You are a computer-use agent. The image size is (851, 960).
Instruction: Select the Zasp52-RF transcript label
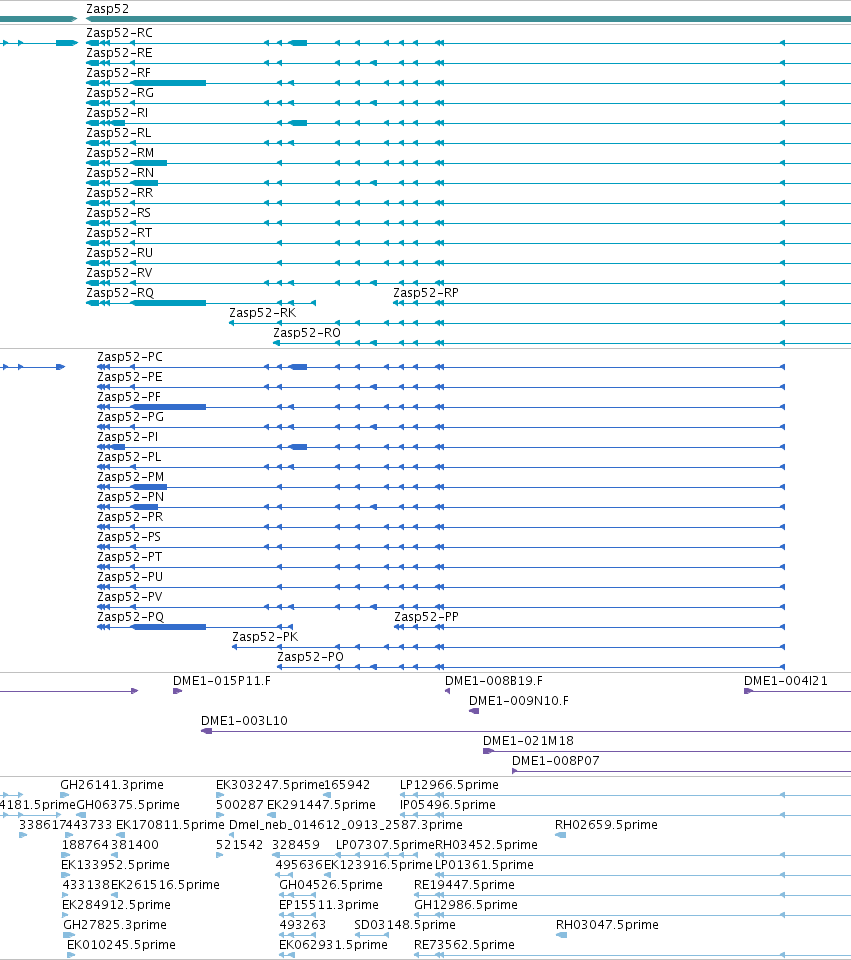[118, 73]
